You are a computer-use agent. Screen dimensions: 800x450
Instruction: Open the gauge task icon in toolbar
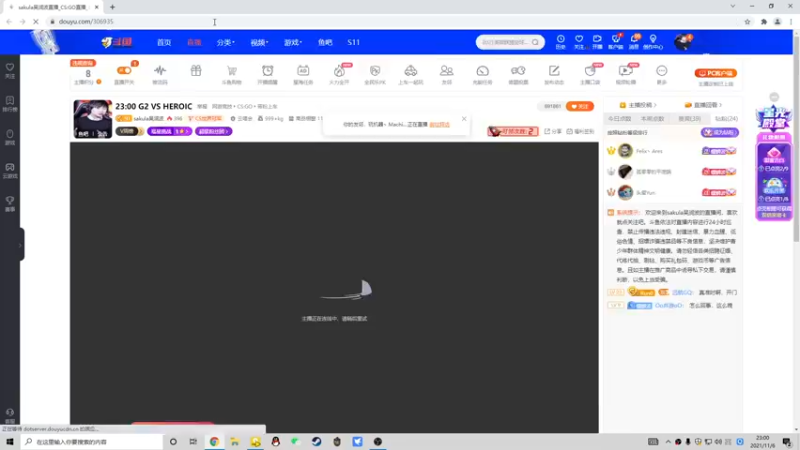point(482,73)
